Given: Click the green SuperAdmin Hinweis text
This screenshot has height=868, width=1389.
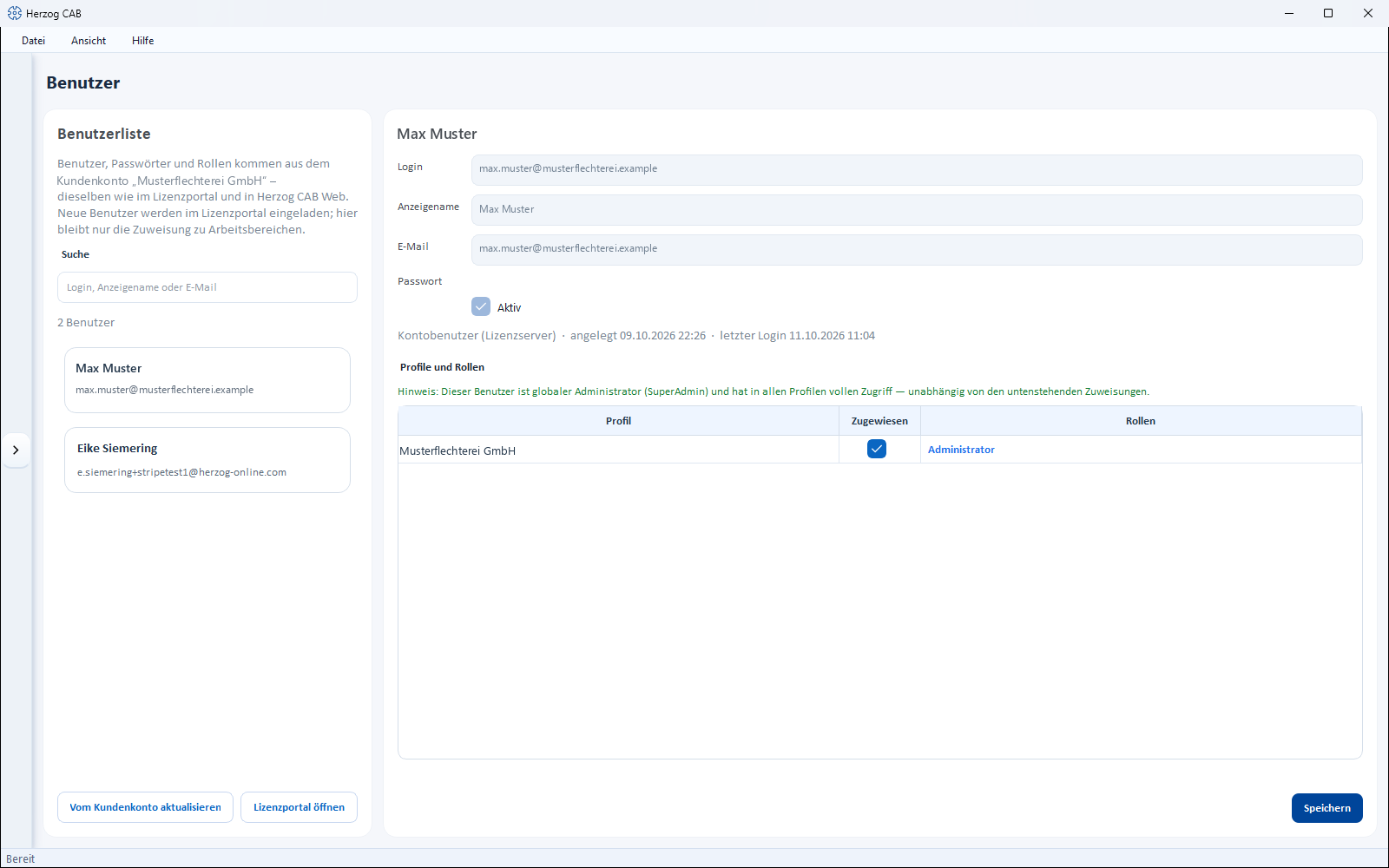Looking at the screenshot, I should pos(773,391).
